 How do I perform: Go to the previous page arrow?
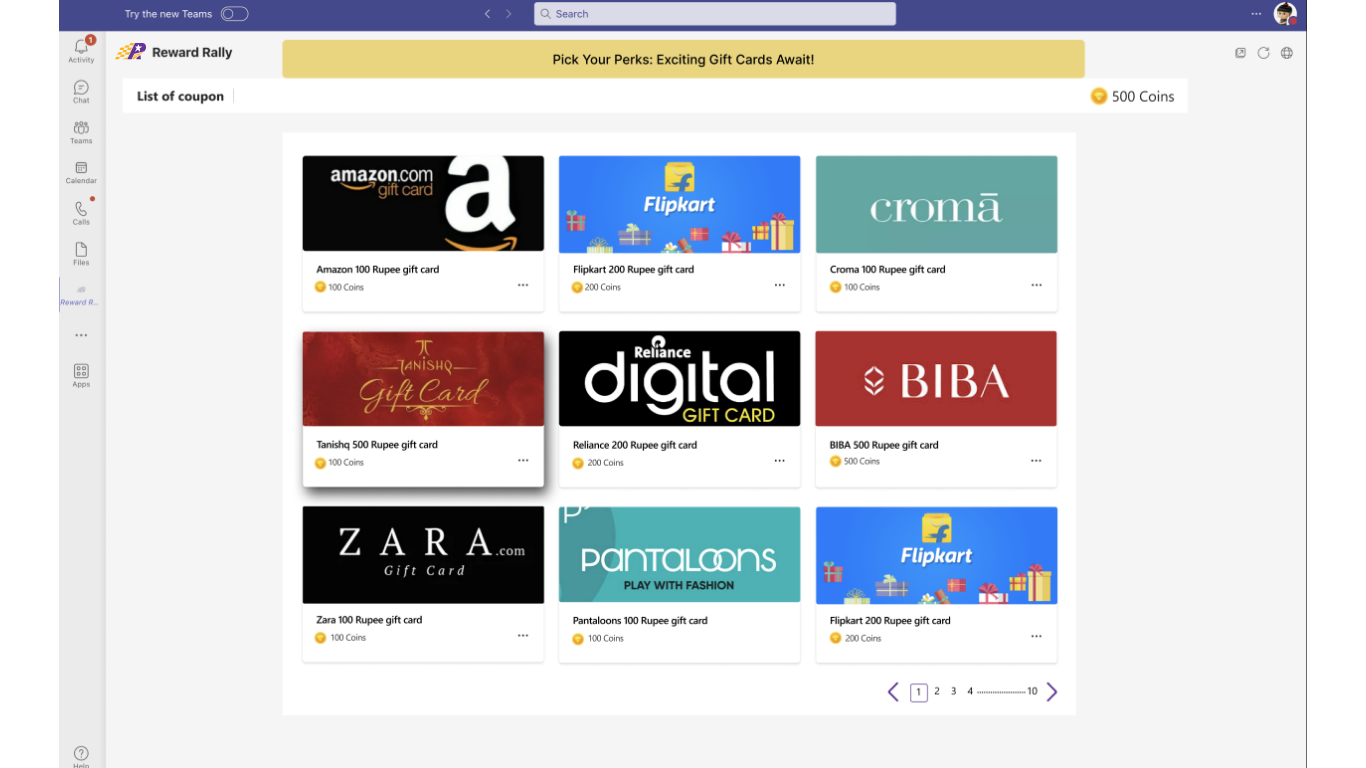click(x=894, y=692)
